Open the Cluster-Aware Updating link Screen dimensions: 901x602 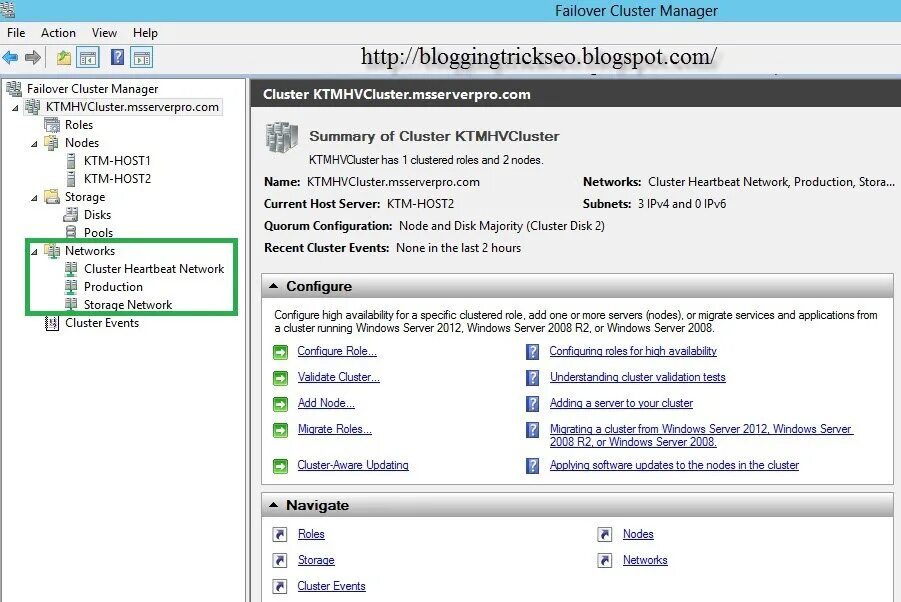[353, 465]
